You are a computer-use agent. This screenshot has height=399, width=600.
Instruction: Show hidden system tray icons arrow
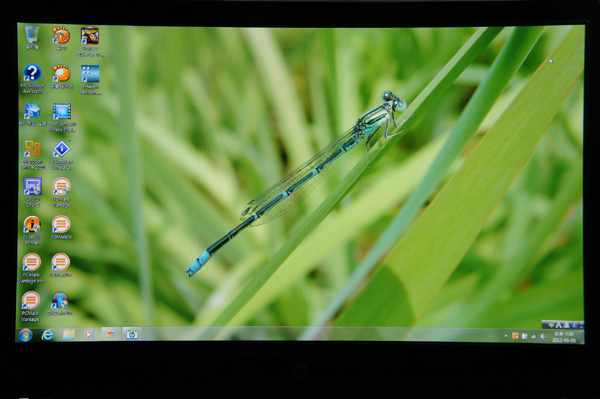tap(506, 336)
